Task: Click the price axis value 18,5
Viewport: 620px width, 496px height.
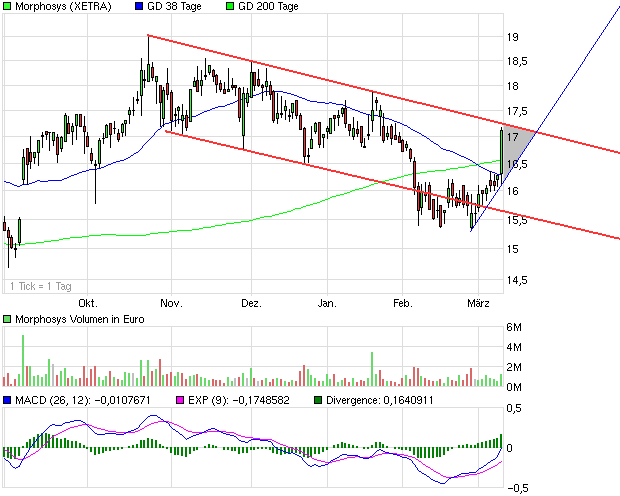Action: click(517, 61)
